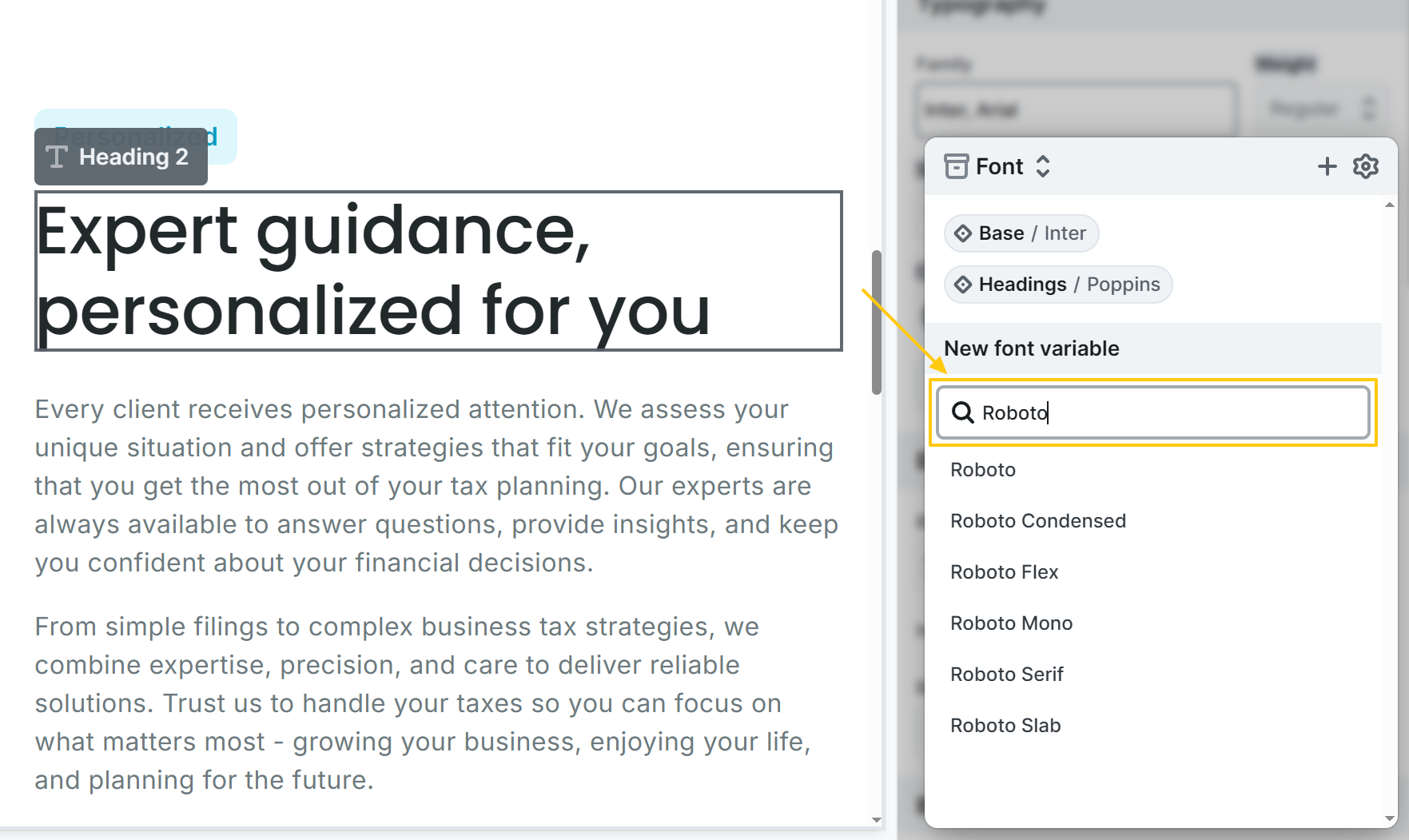Viewport: 1409px width, 840px height.
Task: Select Roboto Slab in the list
Action: click(x=1005, y=726)
